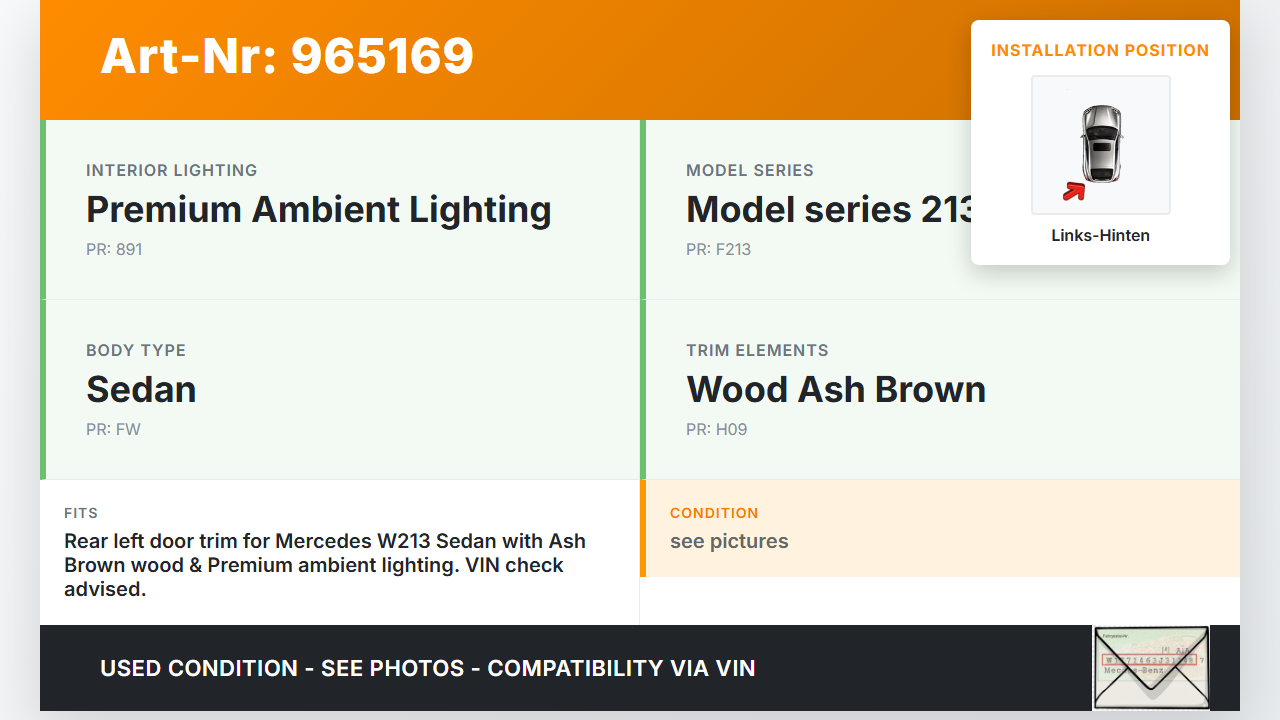Click the Used Condition footer banner text

[428, 668]
